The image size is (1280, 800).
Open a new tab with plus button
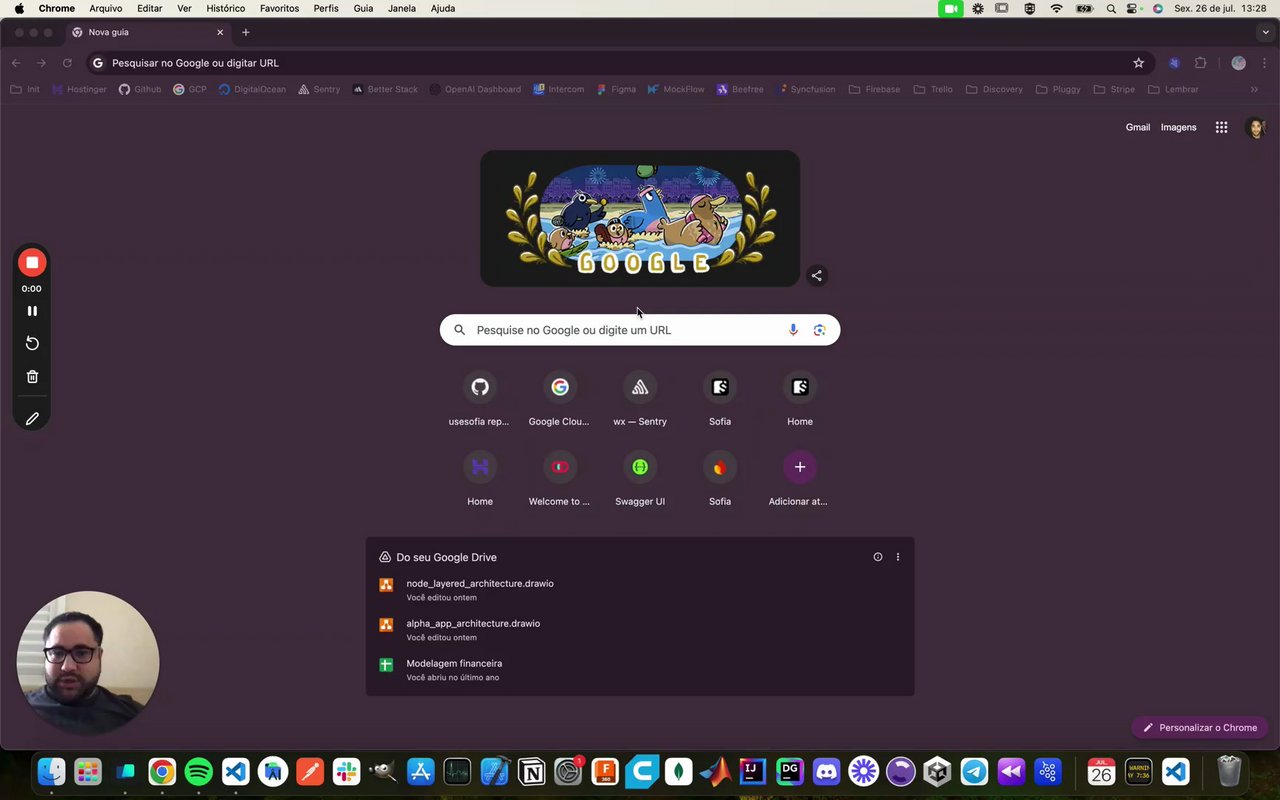click(246, 32)
